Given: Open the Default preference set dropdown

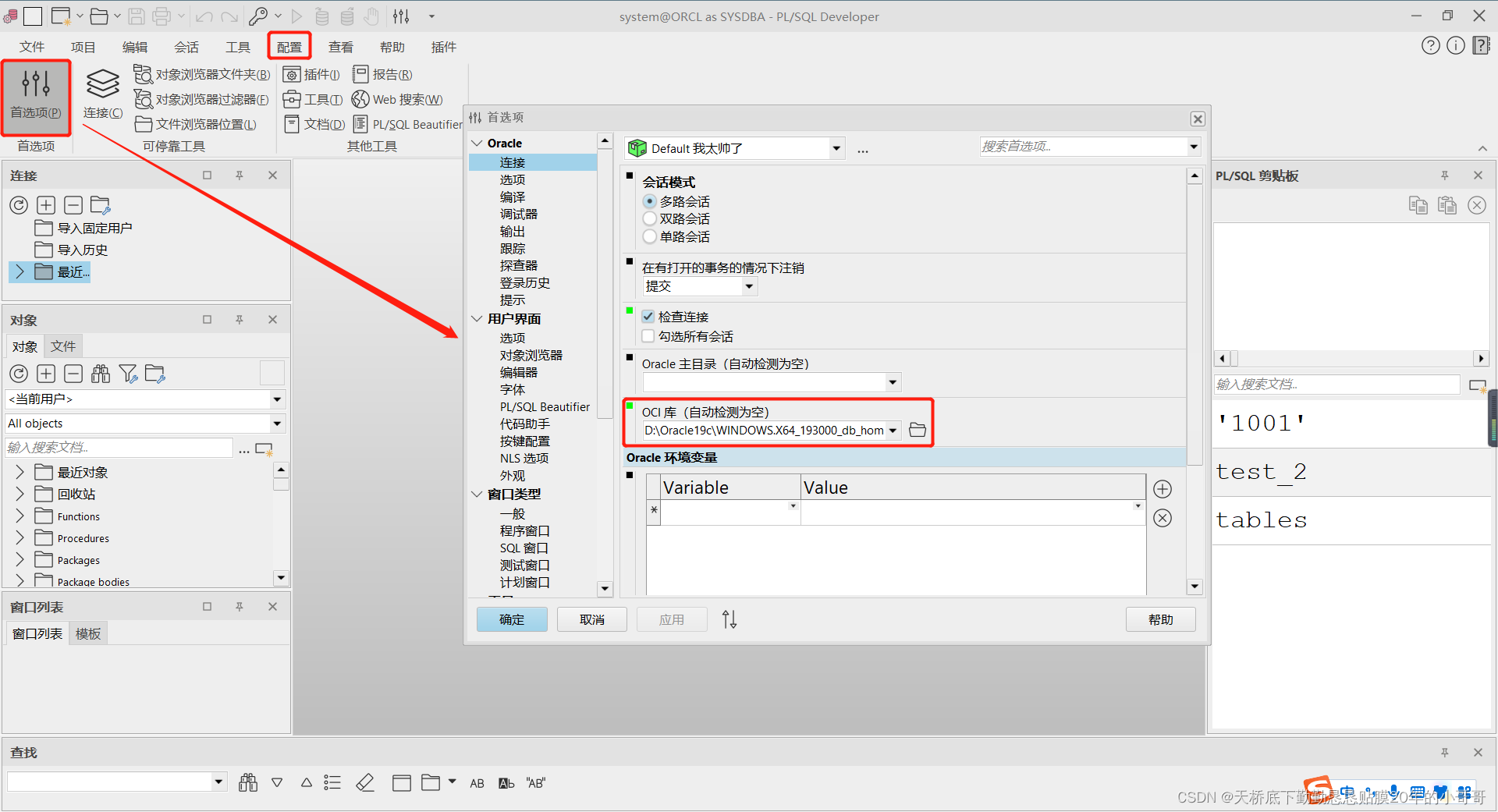Looking at the screenshot, I should [836, 148].
